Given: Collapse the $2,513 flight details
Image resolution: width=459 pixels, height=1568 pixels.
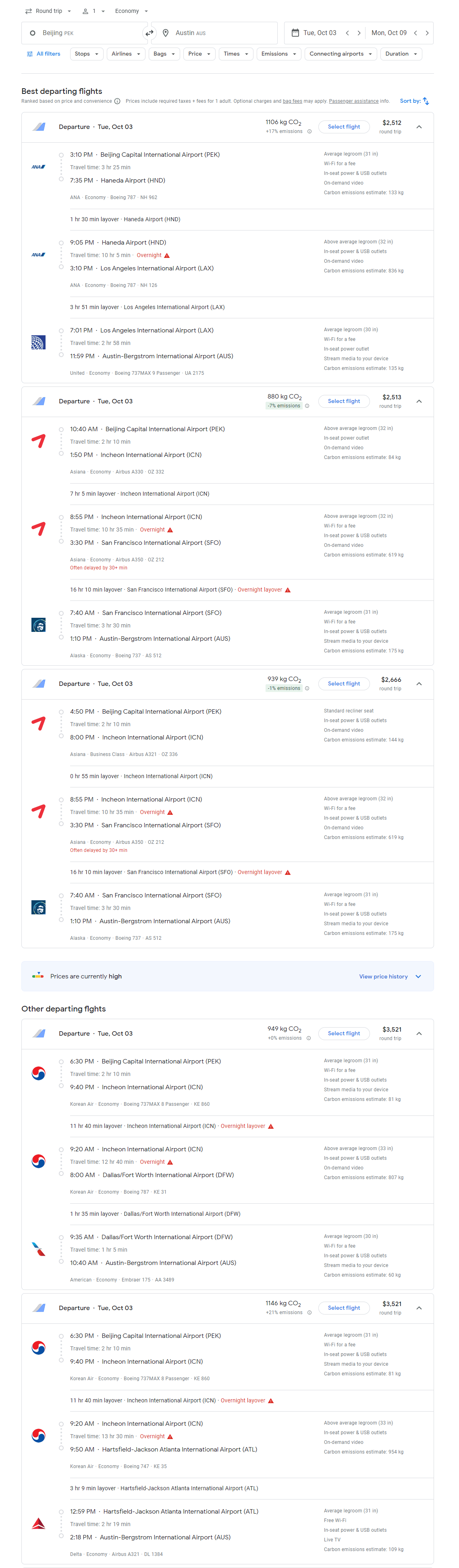Looking at the screenshot, I should (419, 401).
